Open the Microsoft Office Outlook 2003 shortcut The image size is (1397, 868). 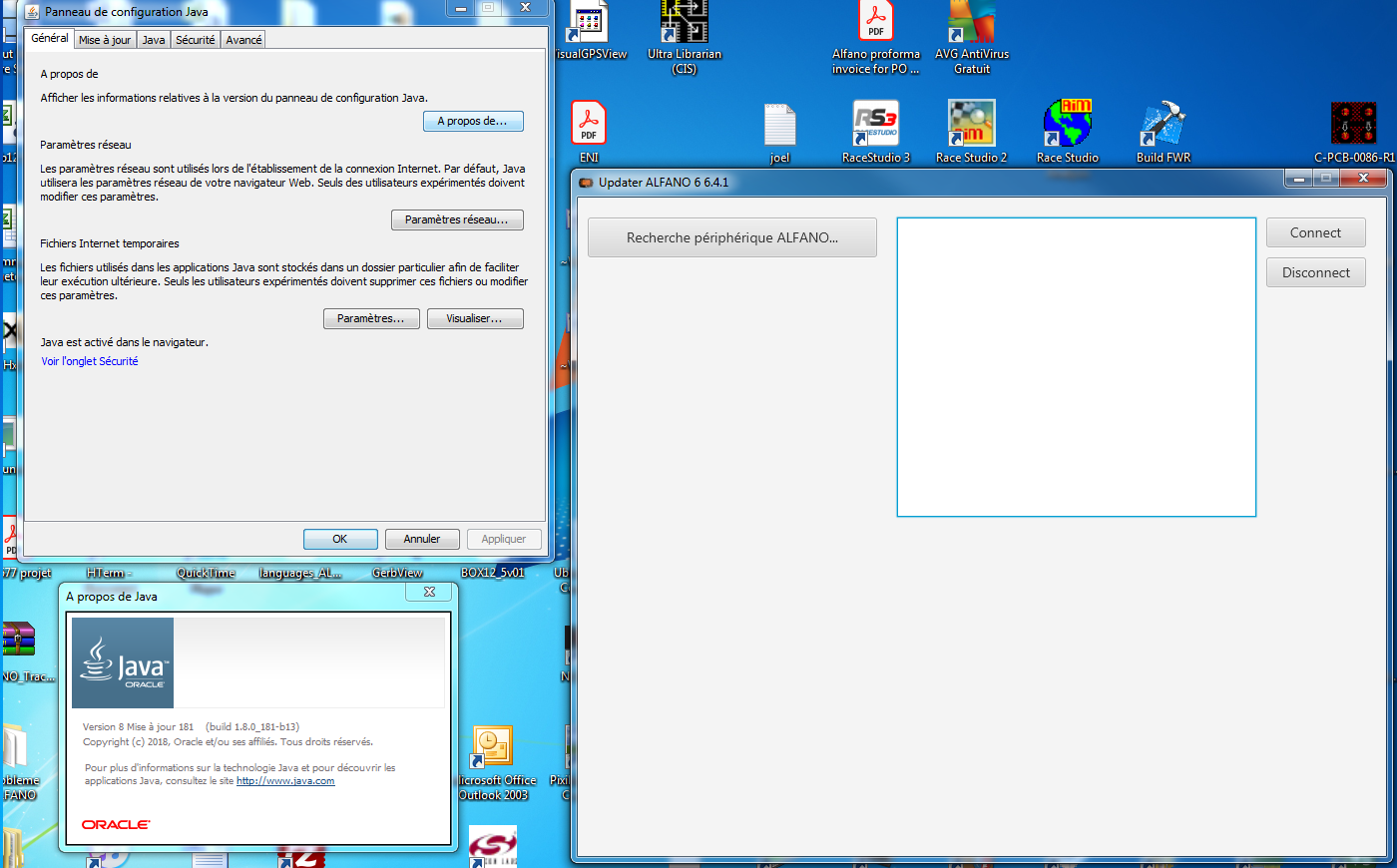coord(492,748)
